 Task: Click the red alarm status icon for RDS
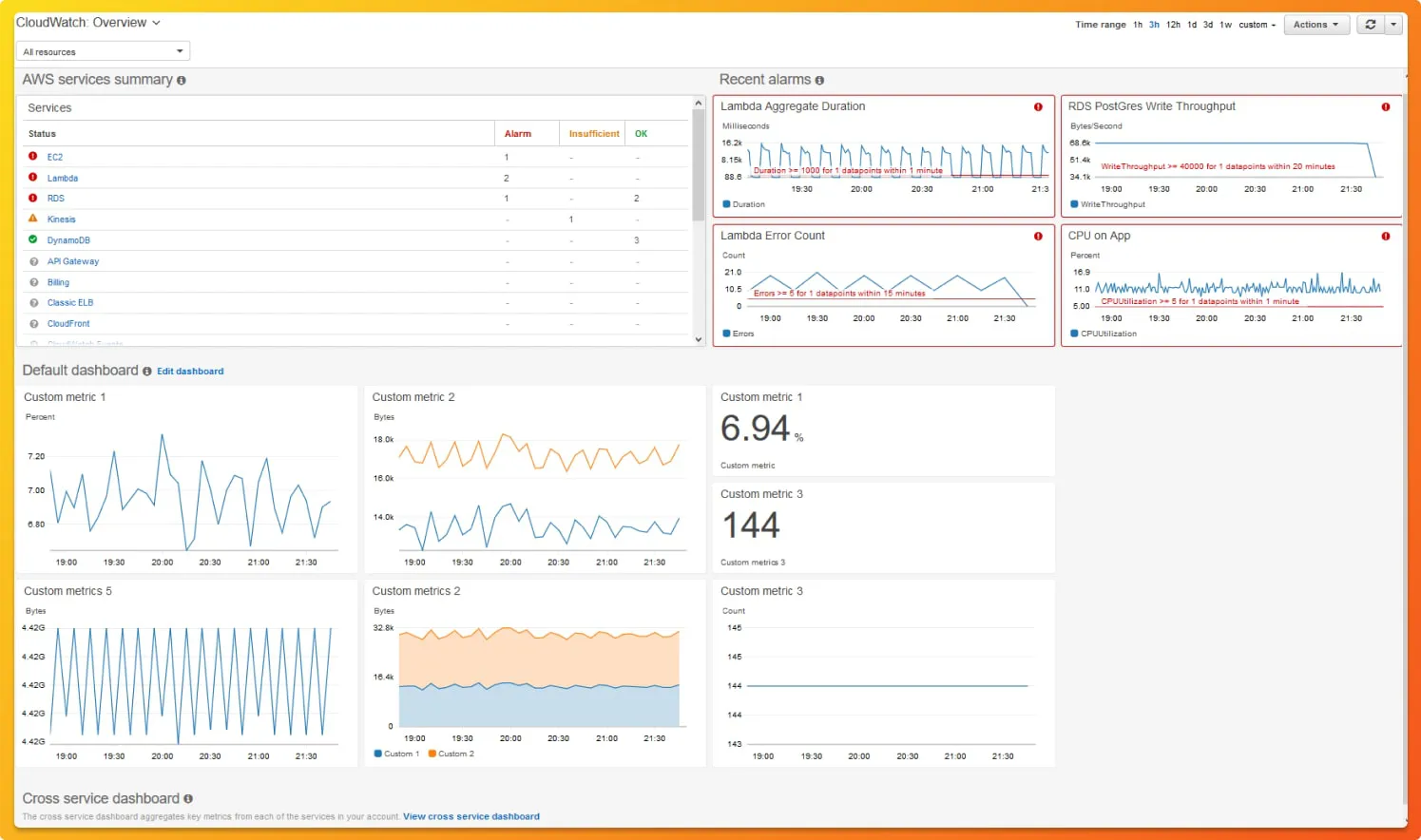(x=33, y=198)
